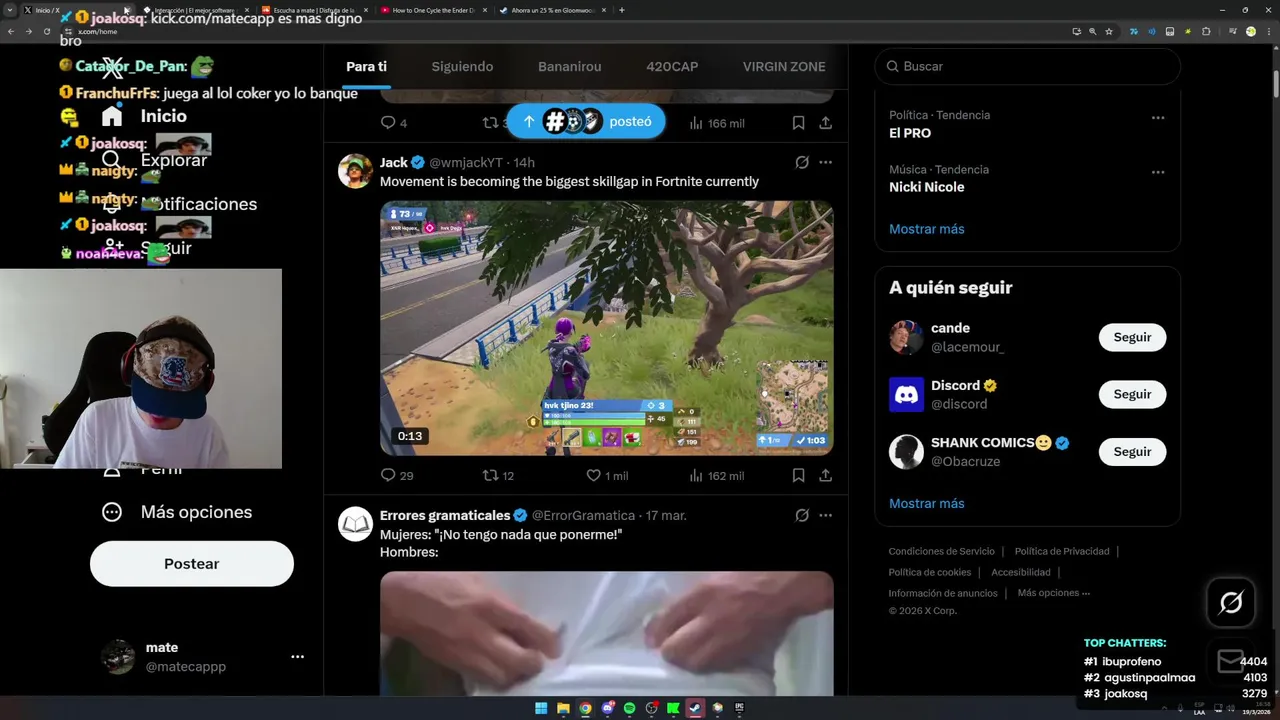Screen dimensions: 1280x720
Task: Follow Discord with Seguir button
Action: point(1132,394)
